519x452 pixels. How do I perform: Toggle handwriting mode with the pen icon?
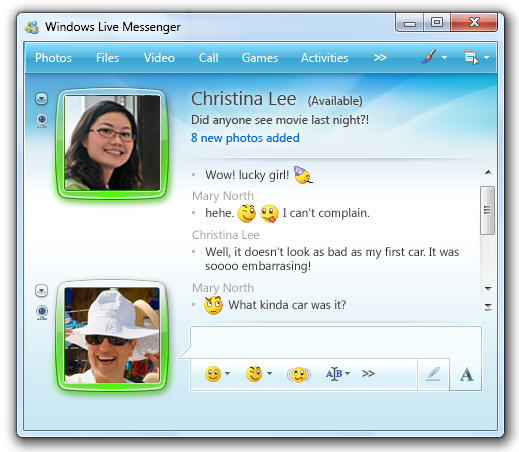433,374
